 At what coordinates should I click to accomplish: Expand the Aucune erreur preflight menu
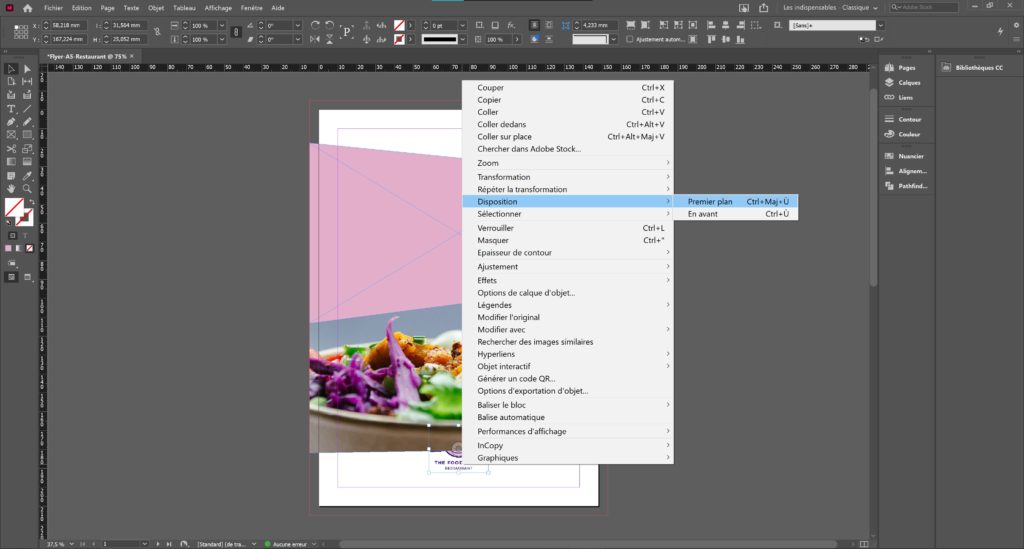tap(314, 544)
